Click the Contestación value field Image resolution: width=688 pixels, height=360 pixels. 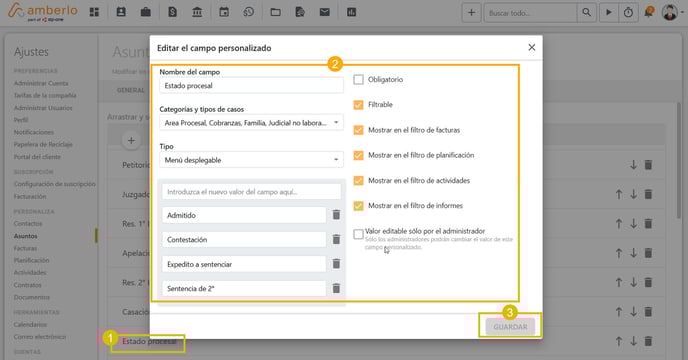coord(244,240)
